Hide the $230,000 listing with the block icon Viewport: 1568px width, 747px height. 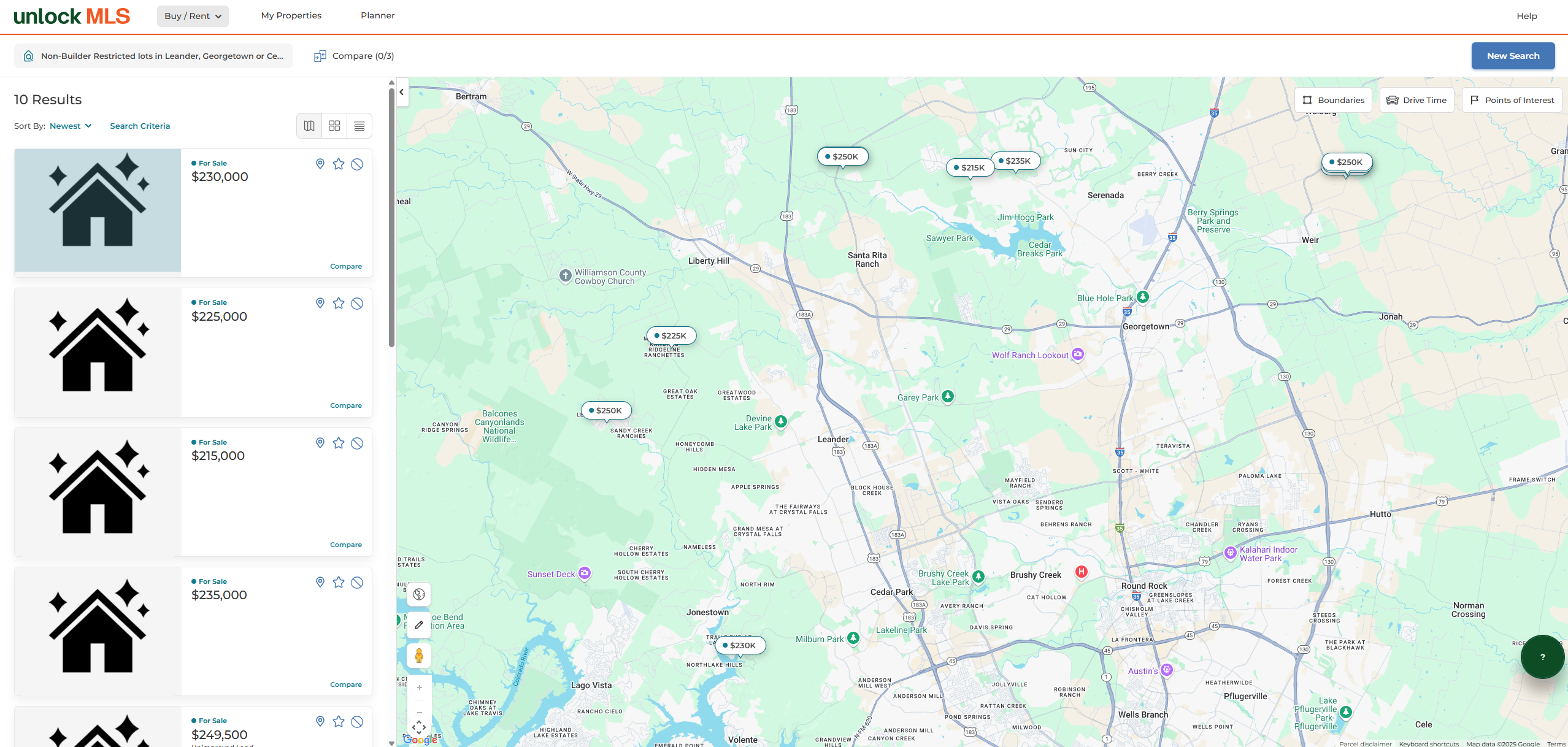[x=357, y=164]
